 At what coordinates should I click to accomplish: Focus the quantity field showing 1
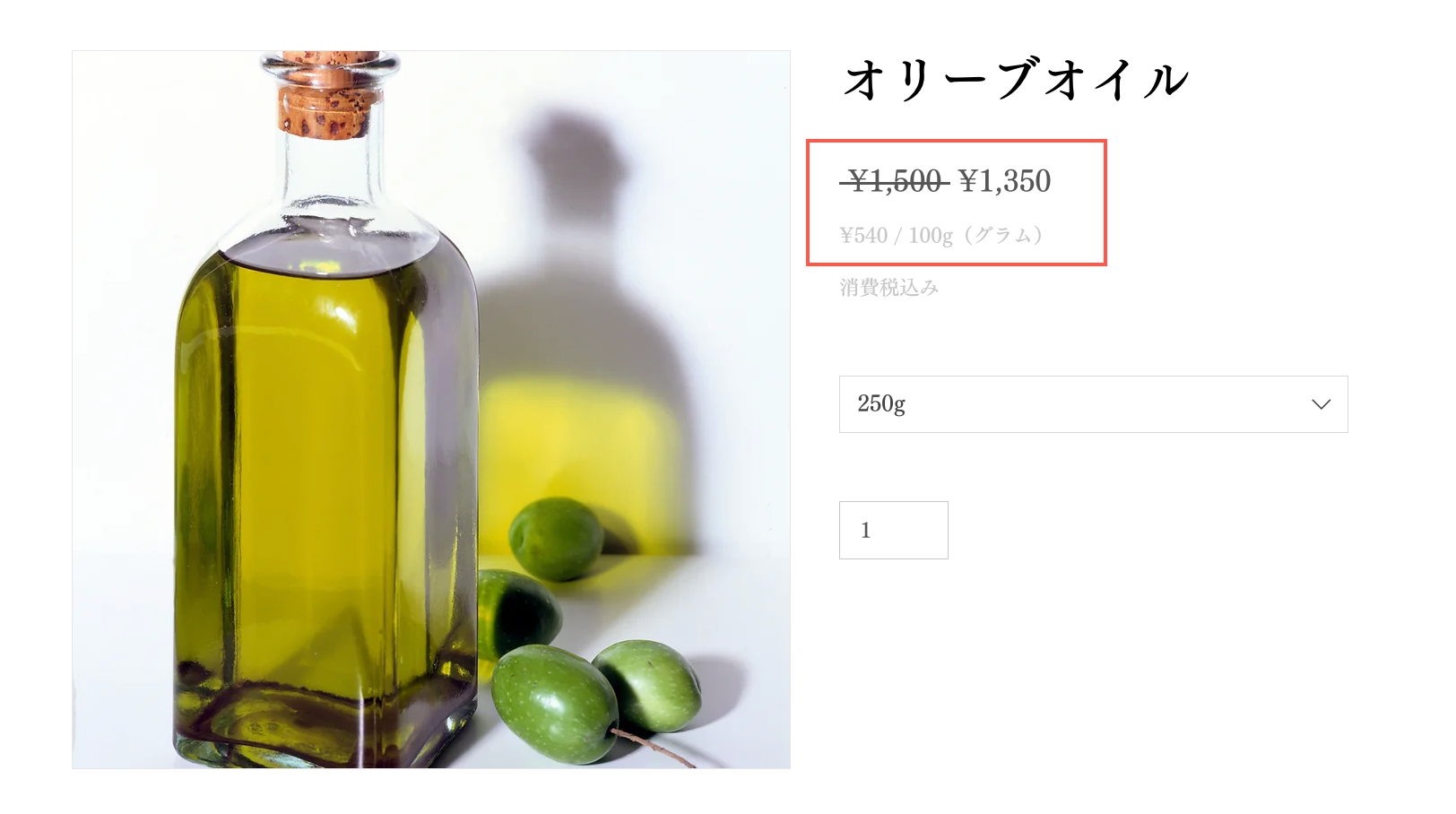coord(893,530)
